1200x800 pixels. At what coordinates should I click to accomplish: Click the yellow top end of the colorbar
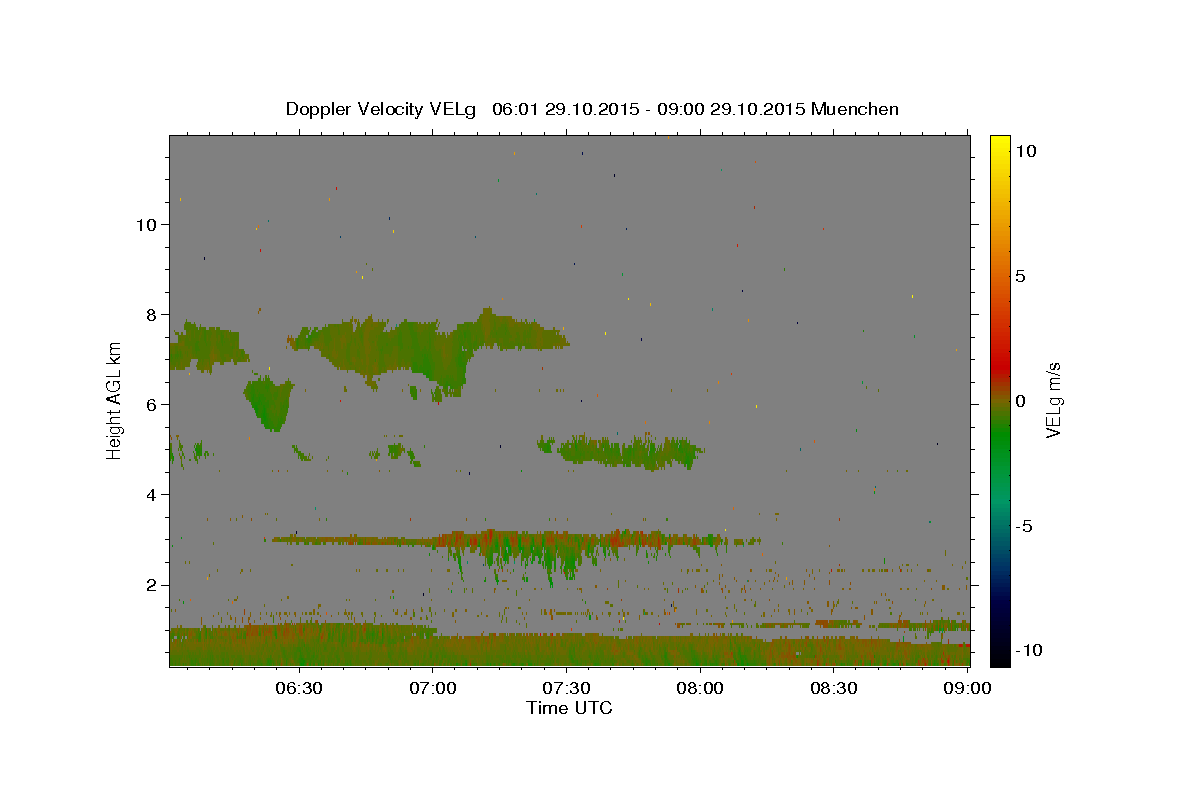tap(999, 145)
